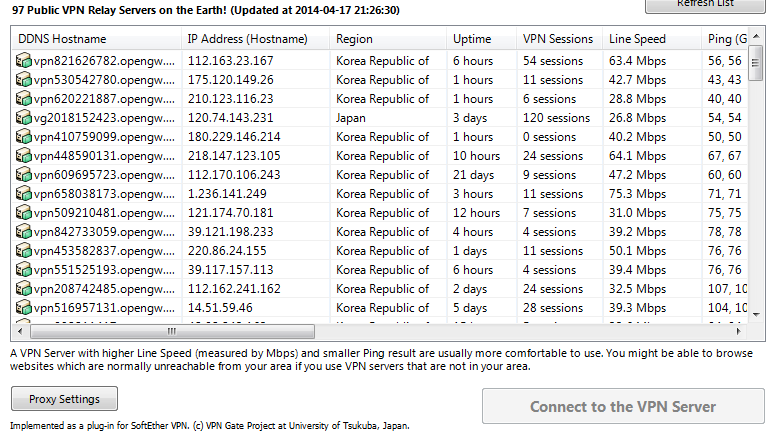Viewport: 774px width, 435px height.
Task: Click the server icon for vpn821626782
Action: 24,61
